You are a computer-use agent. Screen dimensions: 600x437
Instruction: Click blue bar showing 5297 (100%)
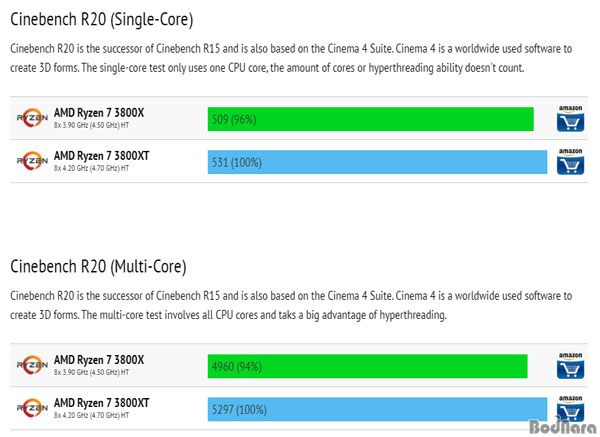tap(377, 409)
